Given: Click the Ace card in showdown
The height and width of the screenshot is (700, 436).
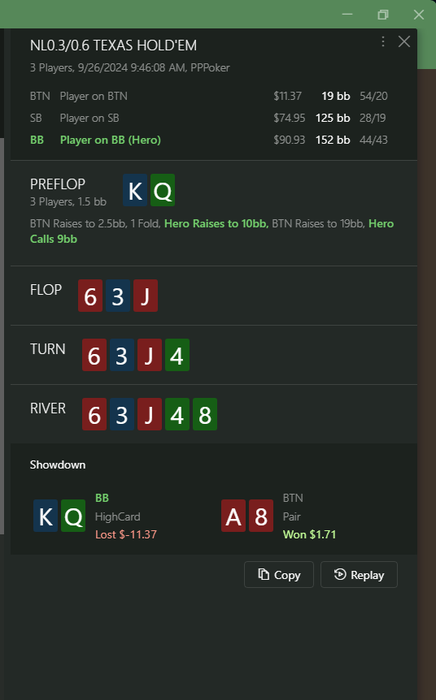Looking at the screenshot, I should pos(233,516).
